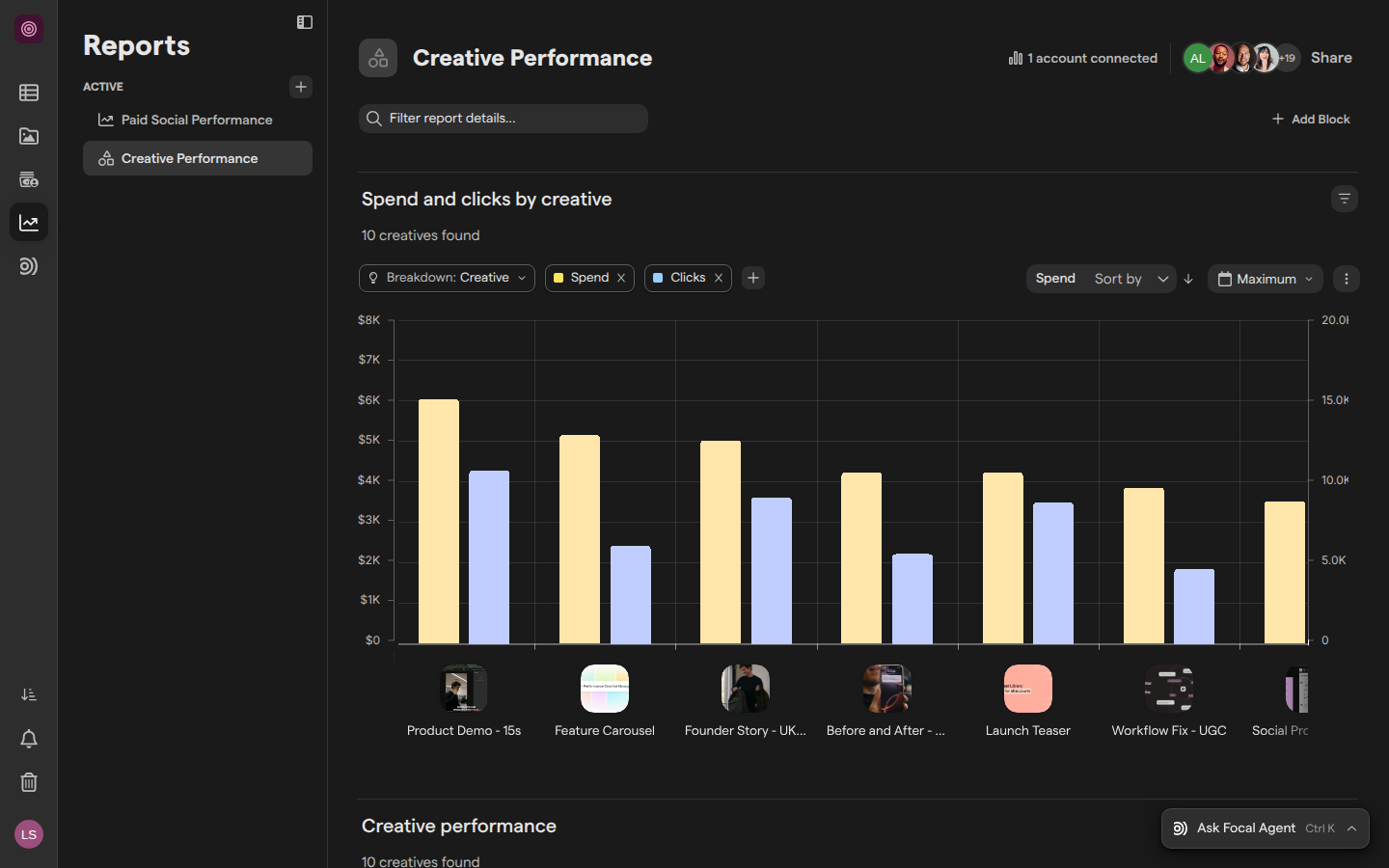Open the Reports chart icon in left rail
The image size is (1389, 868).
tap(29, 223)
